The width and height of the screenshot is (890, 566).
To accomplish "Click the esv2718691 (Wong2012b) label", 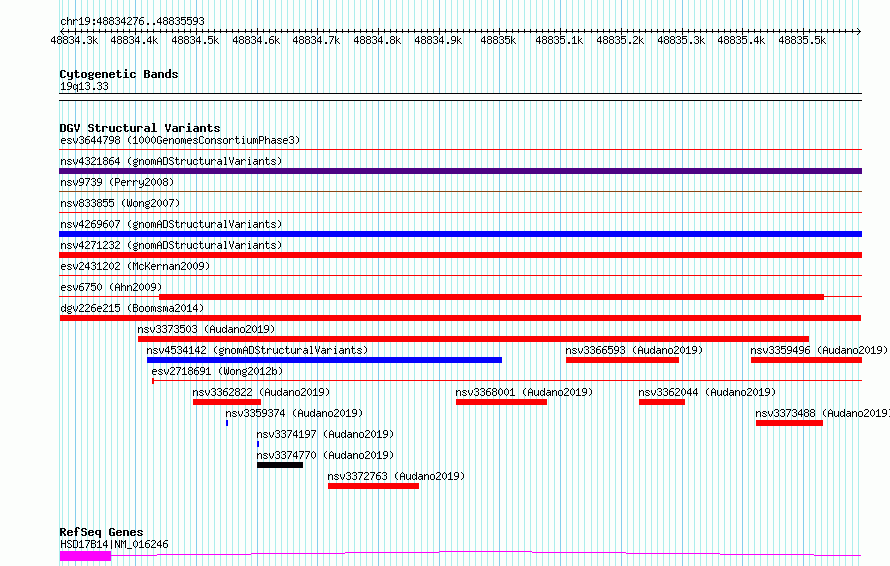I will pos(217,371).
